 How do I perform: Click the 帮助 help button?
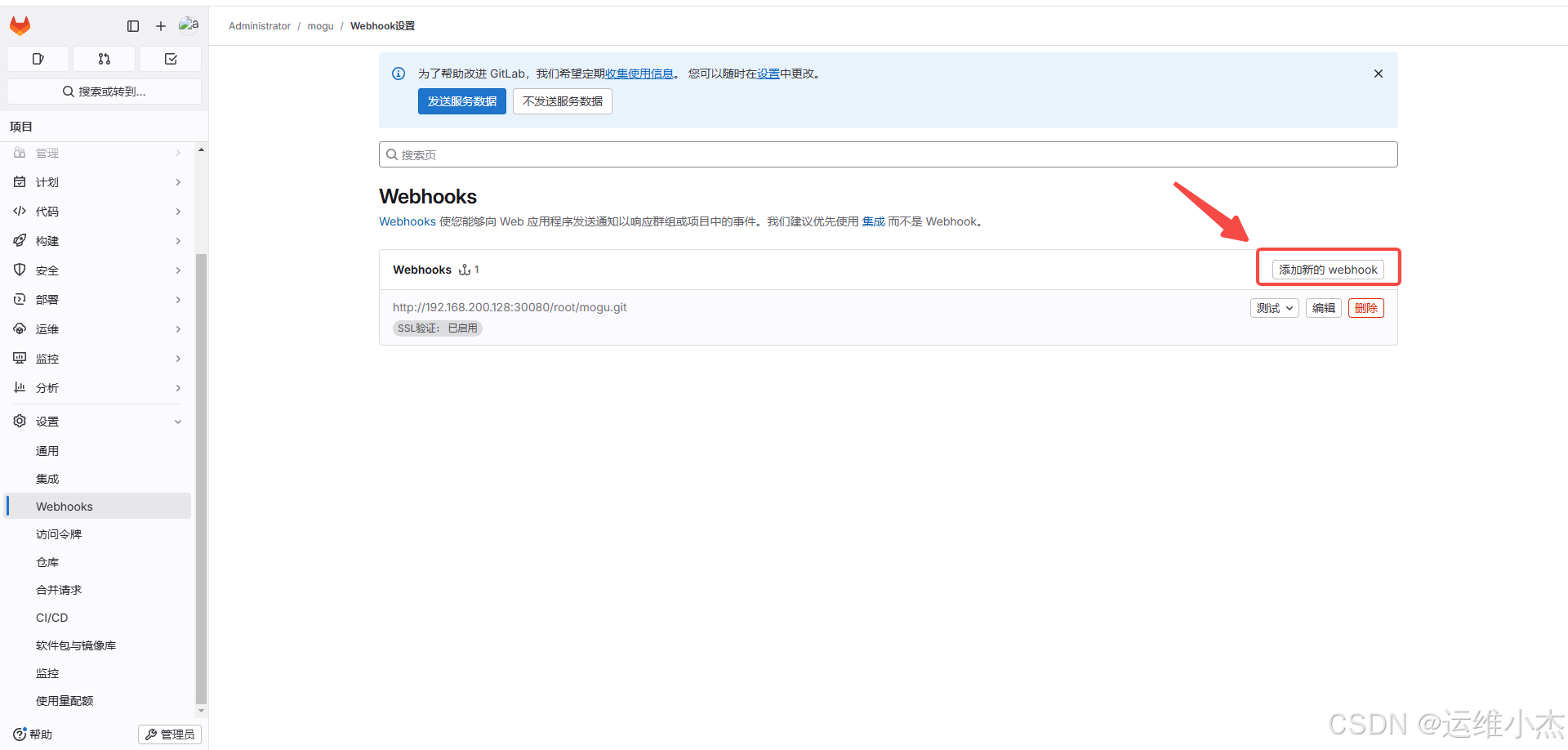click(x=33, y=734)
